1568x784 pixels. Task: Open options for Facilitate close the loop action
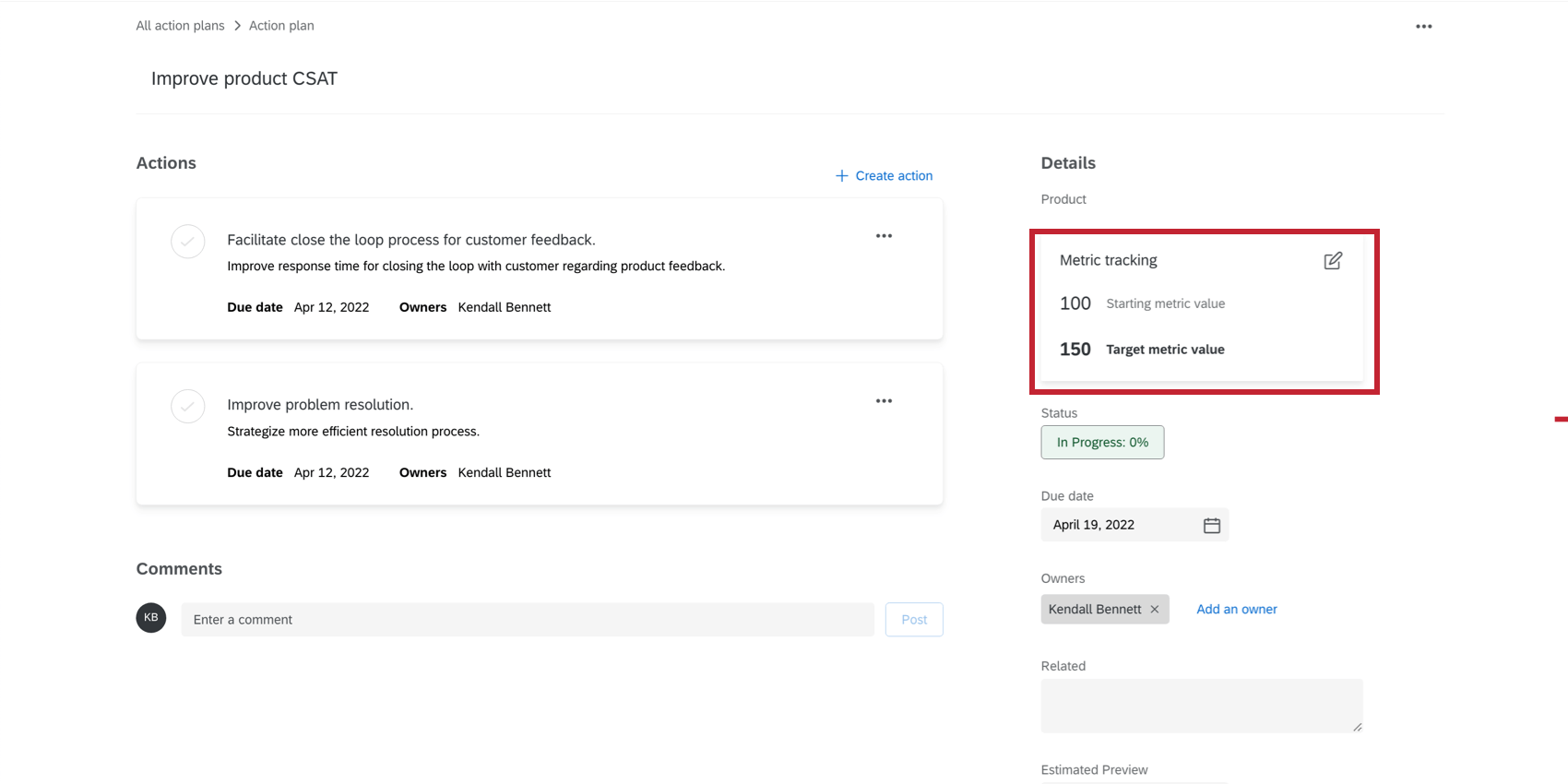[x=884, y=236]
